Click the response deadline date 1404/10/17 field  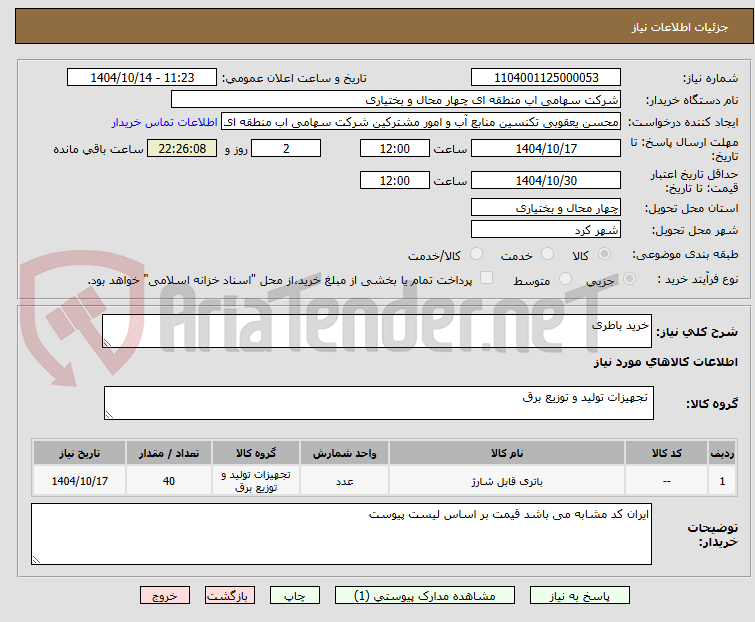(x=546, y=148)
